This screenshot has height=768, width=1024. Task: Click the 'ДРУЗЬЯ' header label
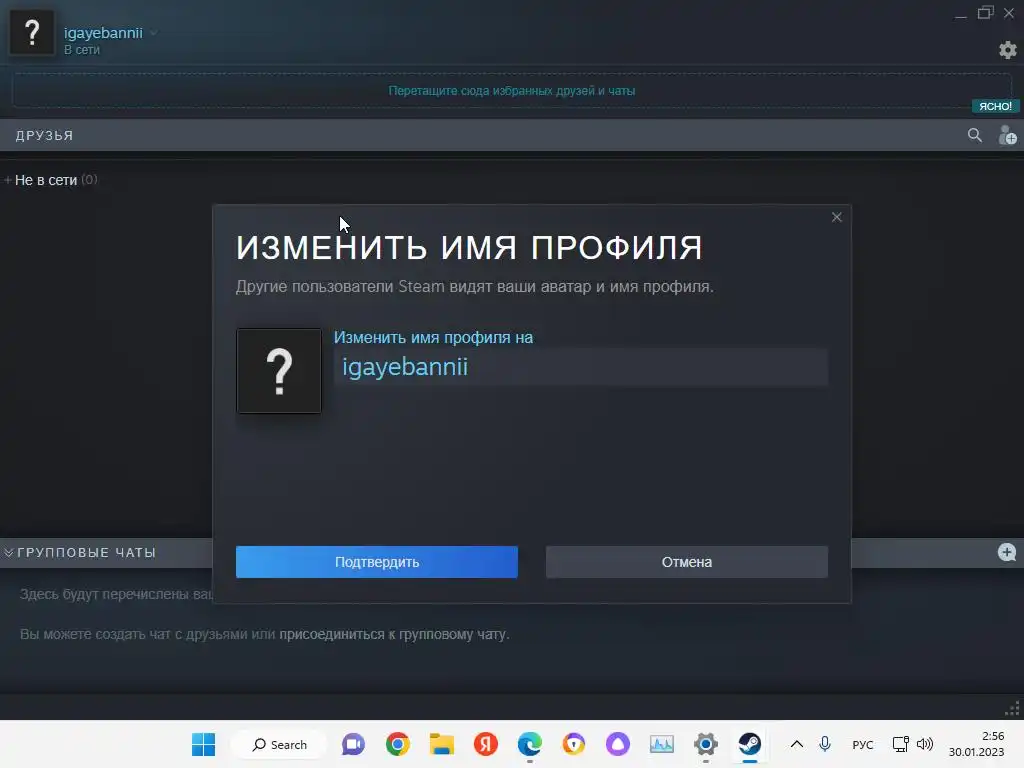click(x=44, y=136)
